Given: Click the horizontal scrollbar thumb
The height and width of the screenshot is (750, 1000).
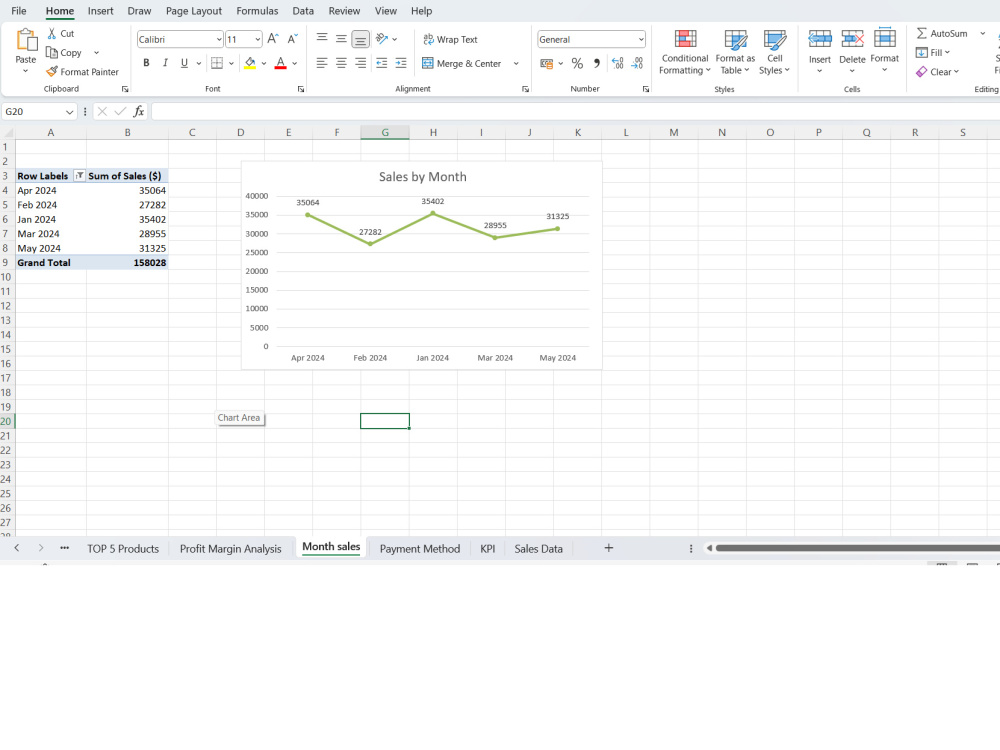Looking at the screenshot, I should 857,548.
